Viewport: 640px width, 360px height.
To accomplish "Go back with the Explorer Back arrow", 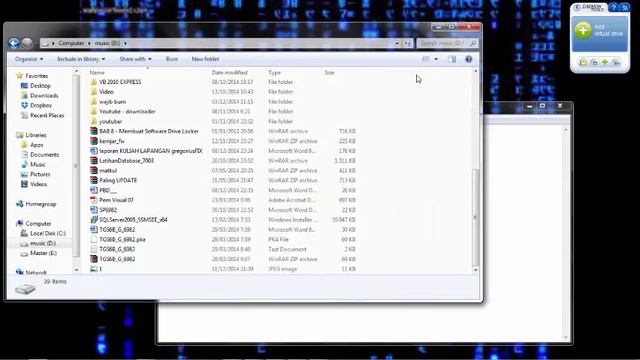I will tap(14, 43).
